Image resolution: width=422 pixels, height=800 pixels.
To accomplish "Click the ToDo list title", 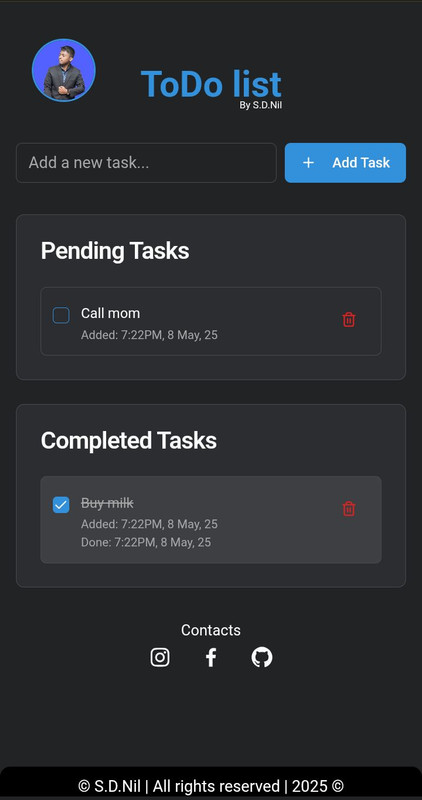I will click(211, 84).
